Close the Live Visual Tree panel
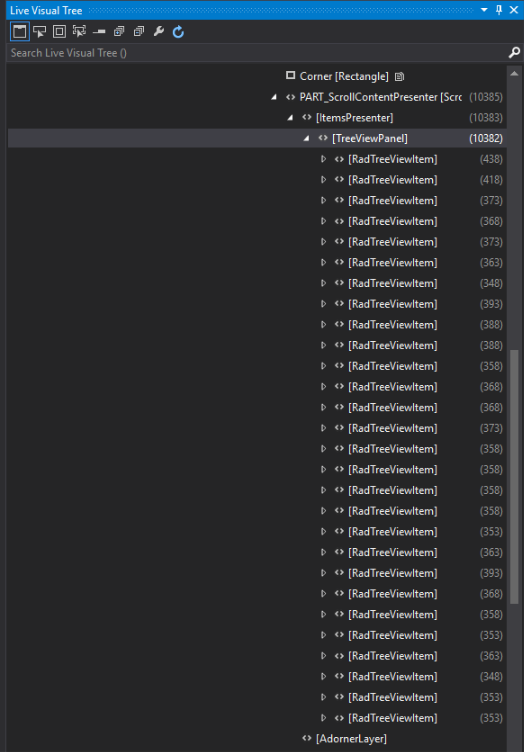The width and height of the screenshot is (524, 752). pyautogui.click(x=514, y=10)
